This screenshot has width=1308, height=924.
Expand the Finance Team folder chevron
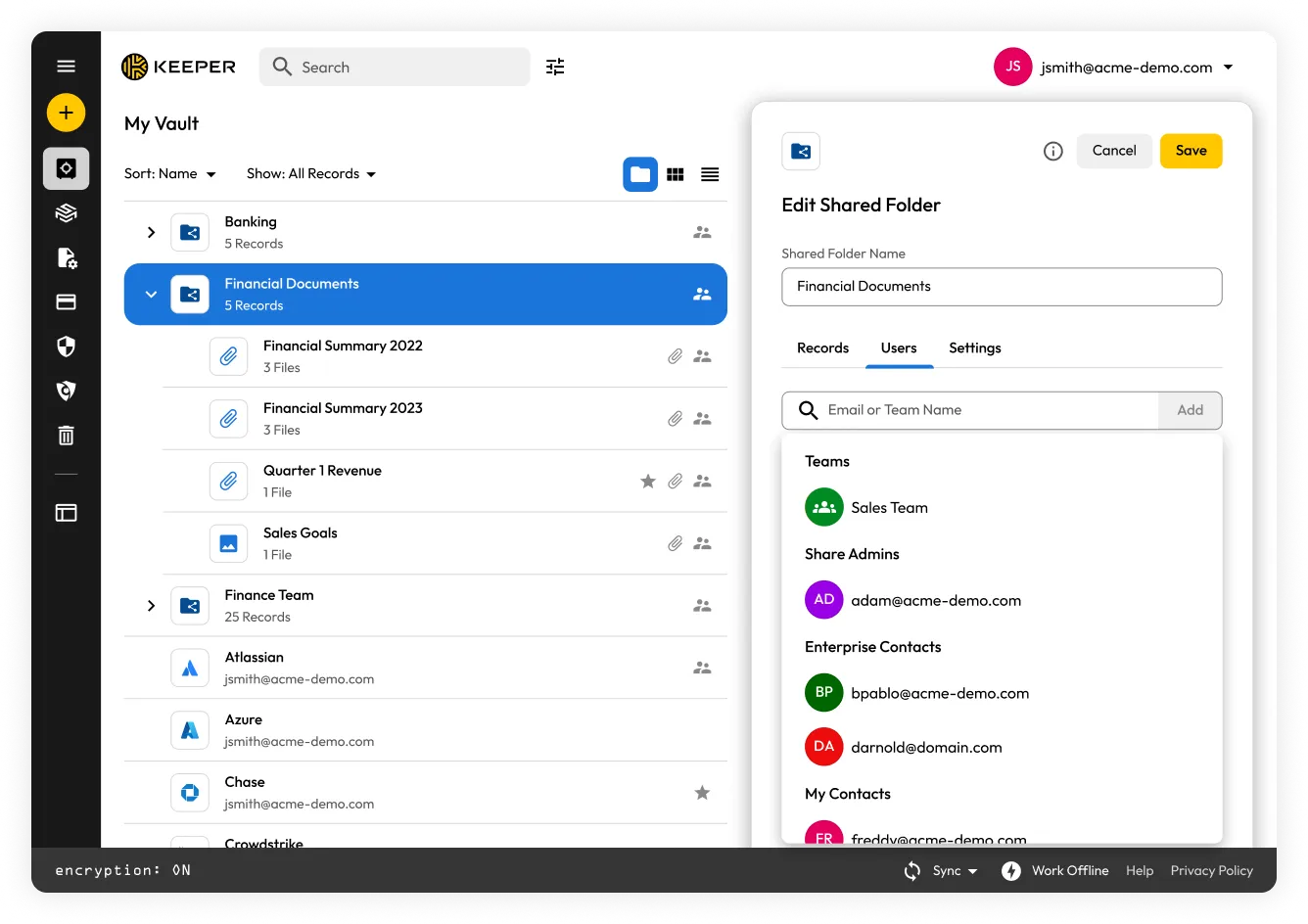coord(151,606)
